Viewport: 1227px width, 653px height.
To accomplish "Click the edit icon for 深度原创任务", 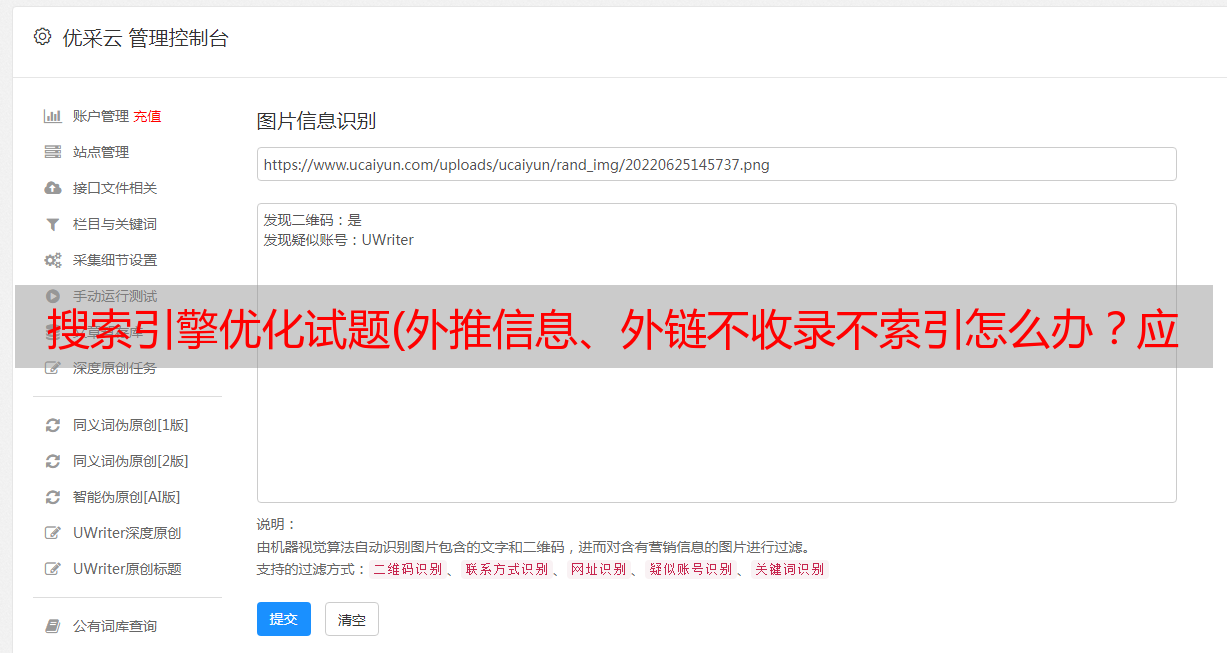I will pyautogui.click(x=53, y=368).
